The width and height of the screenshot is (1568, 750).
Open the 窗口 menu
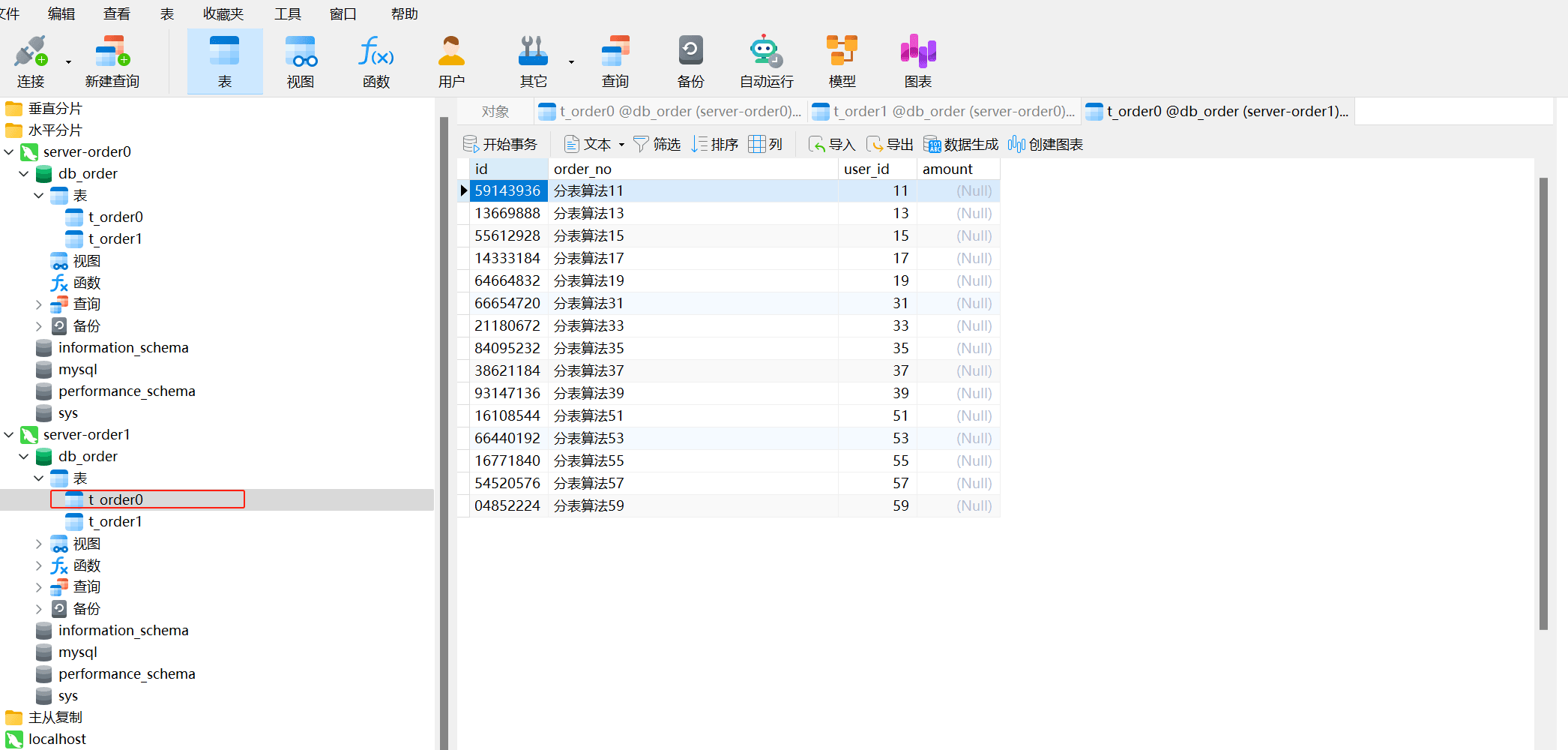[343, 13]
